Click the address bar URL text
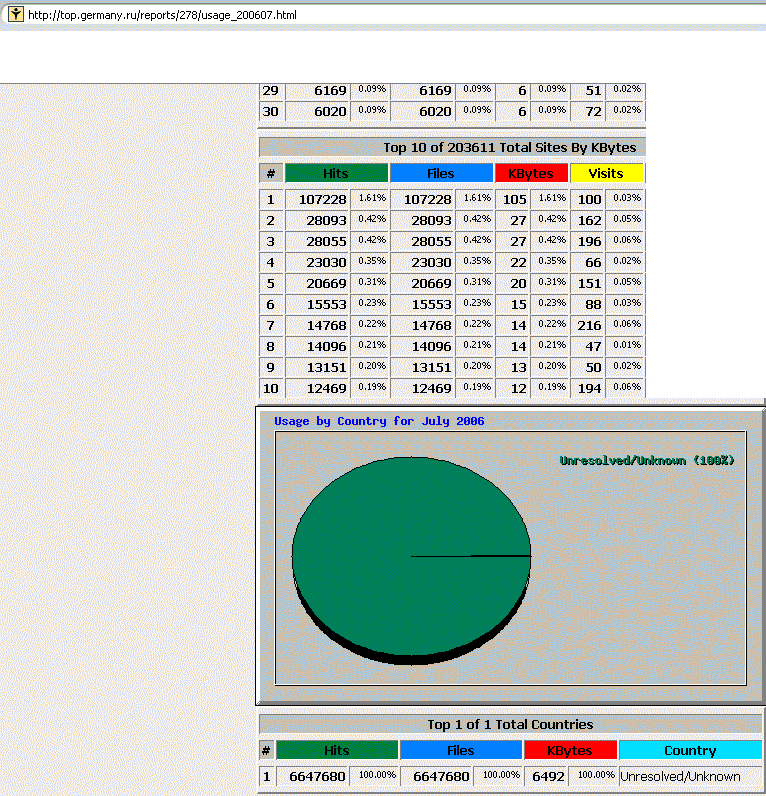766x796 pixels. [162, 15]
